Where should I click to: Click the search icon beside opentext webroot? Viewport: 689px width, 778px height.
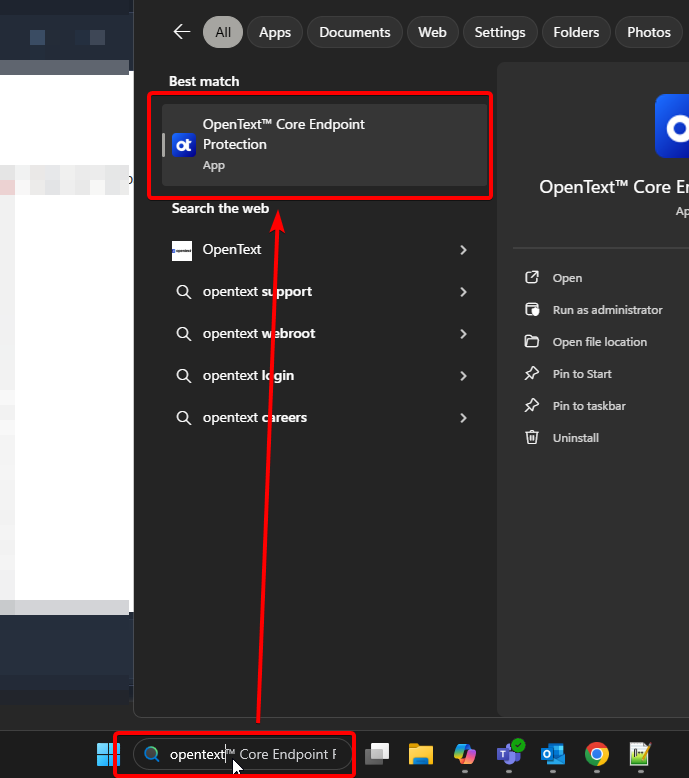(x=184, y=334)
